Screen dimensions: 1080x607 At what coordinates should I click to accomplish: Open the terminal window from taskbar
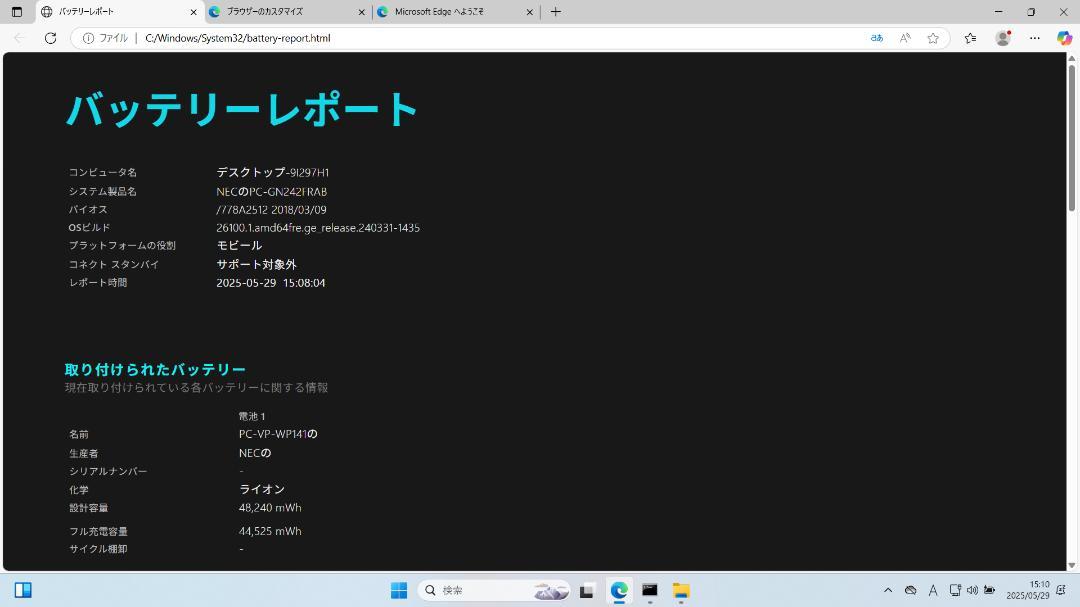(650, 590)
